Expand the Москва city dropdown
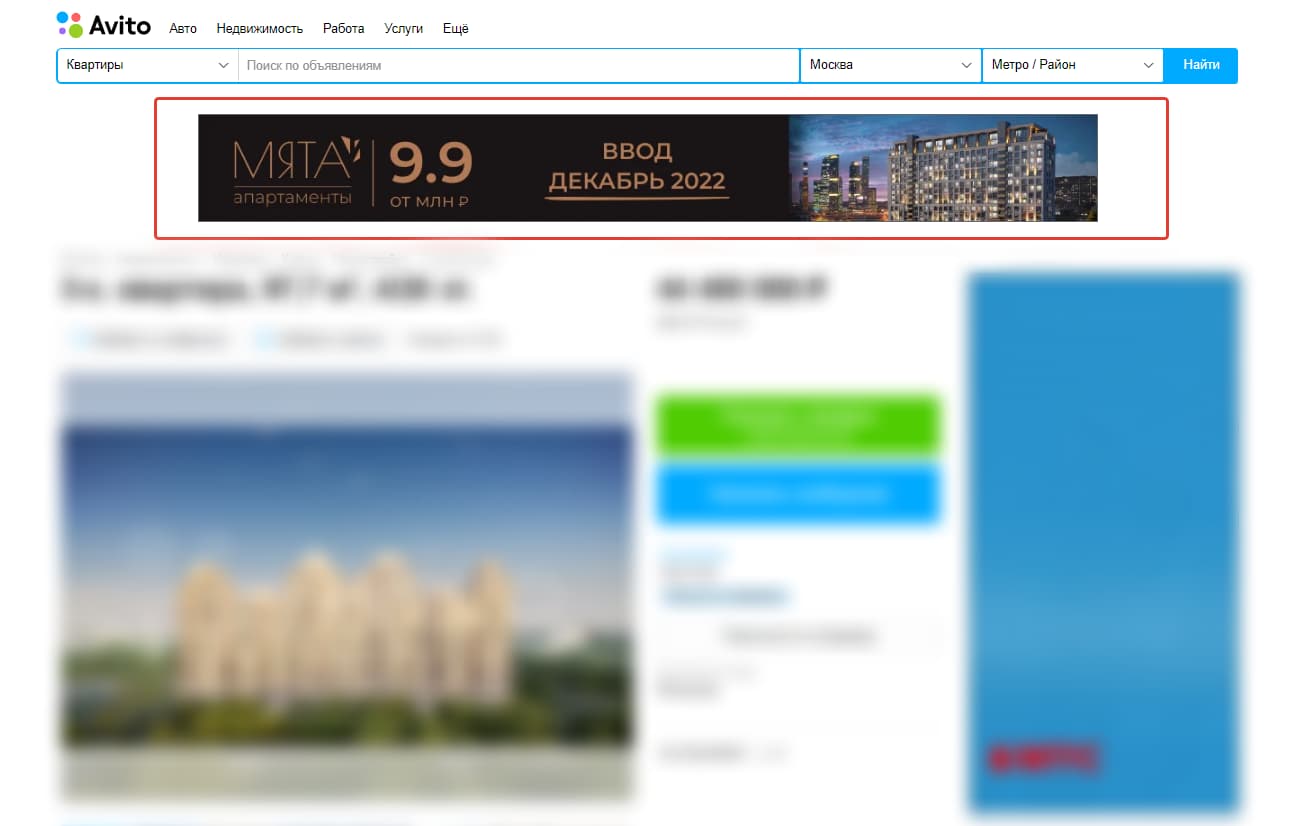The image size is (1315, 826). 890,65
